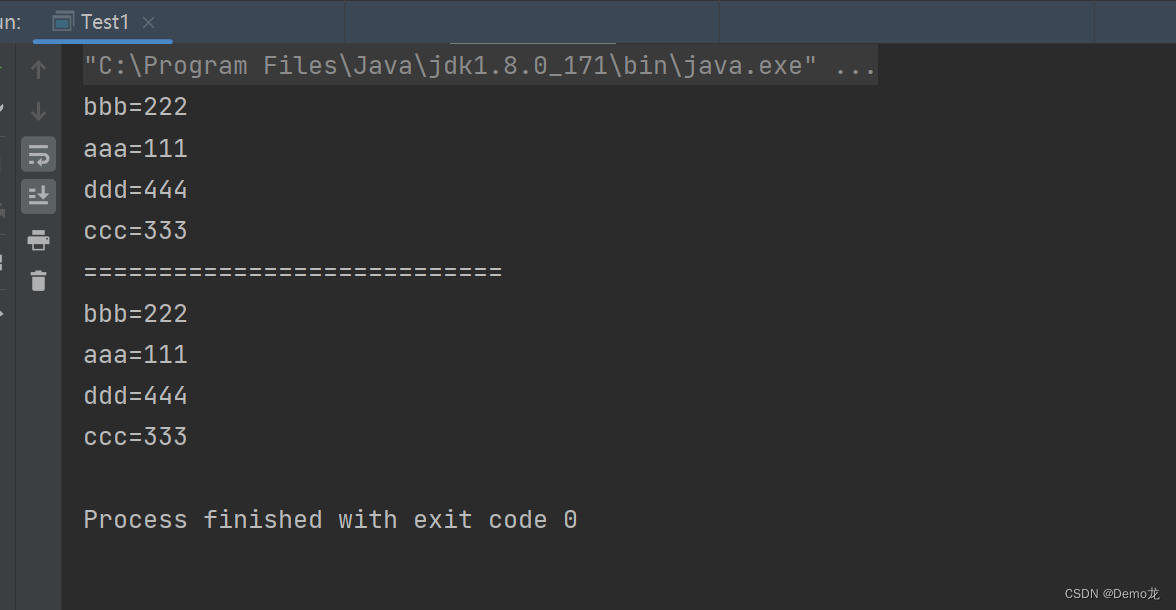Image resolution: width=1176 pixels, height=610 pixels.
Task: Navigate up the stack trace
Action: 38,69
